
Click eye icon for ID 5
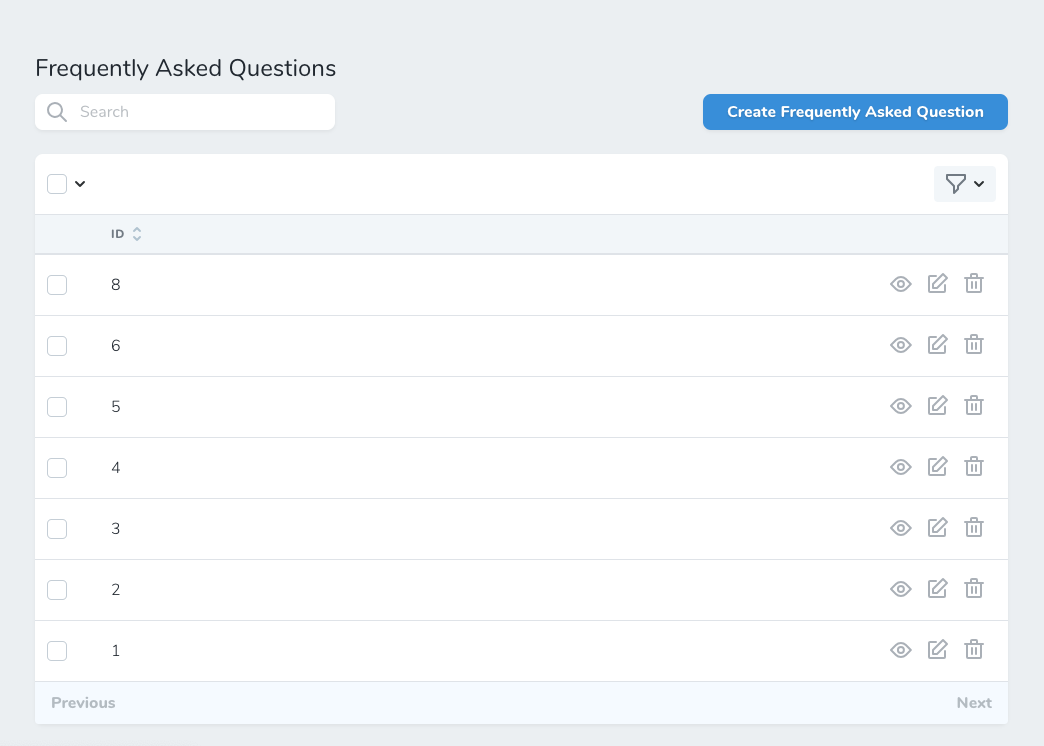point(900,406)
